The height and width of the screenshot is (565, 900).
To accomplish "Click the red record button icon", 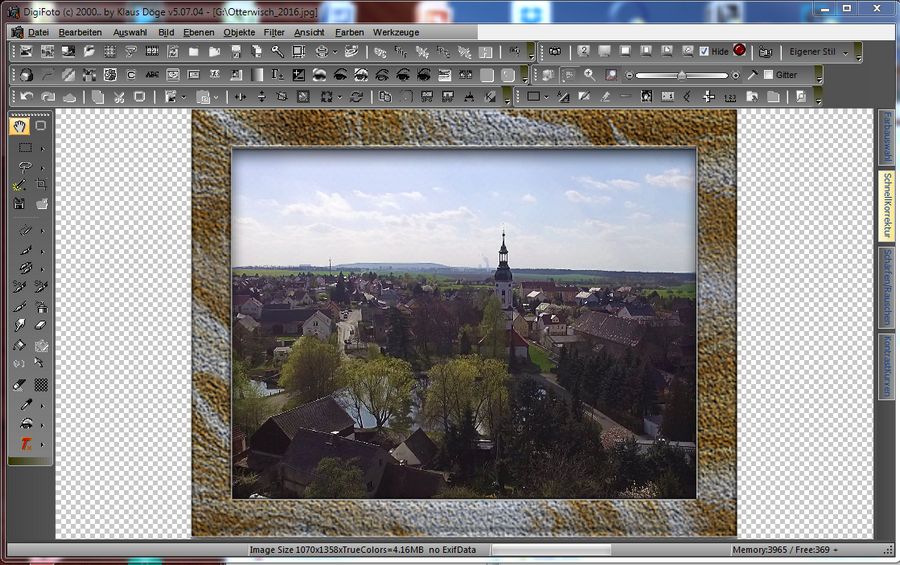I will 739,51.
